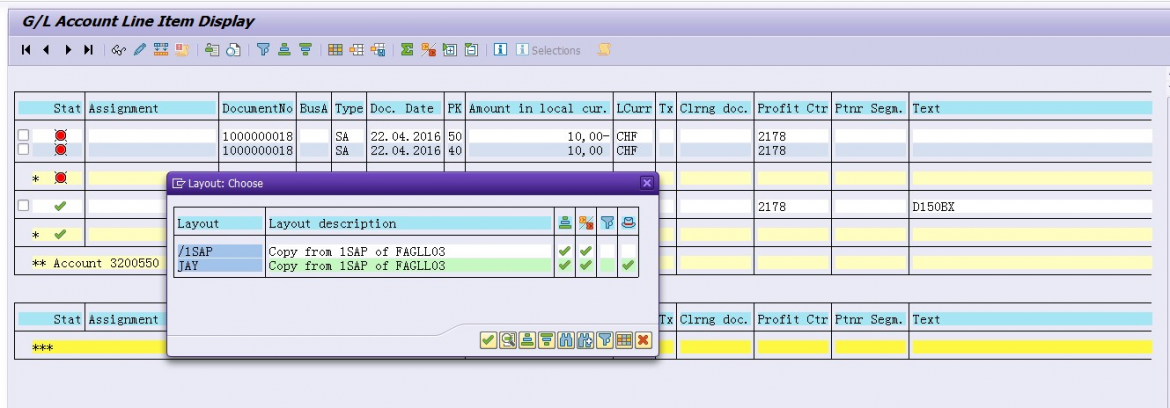This screenshot has width=1170, height=408.
Task: Select the /1SAP layout
Action: (x=219, y=252)
